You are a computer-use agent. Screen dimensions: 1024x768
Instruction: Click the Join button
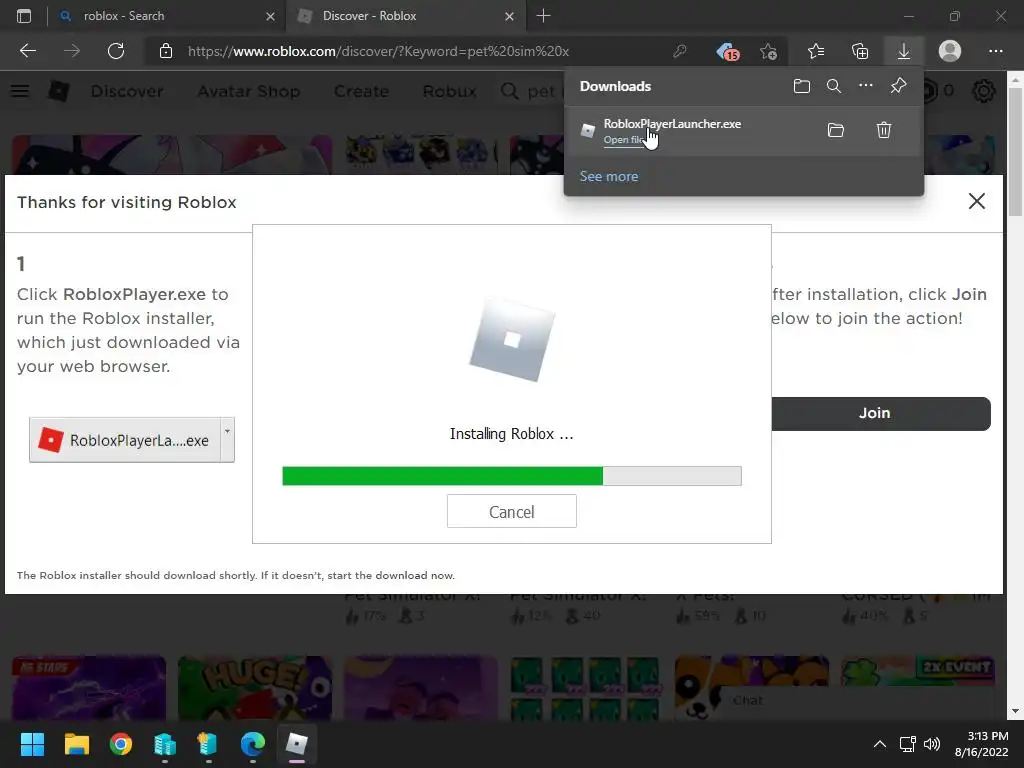[x=880, y=413]
